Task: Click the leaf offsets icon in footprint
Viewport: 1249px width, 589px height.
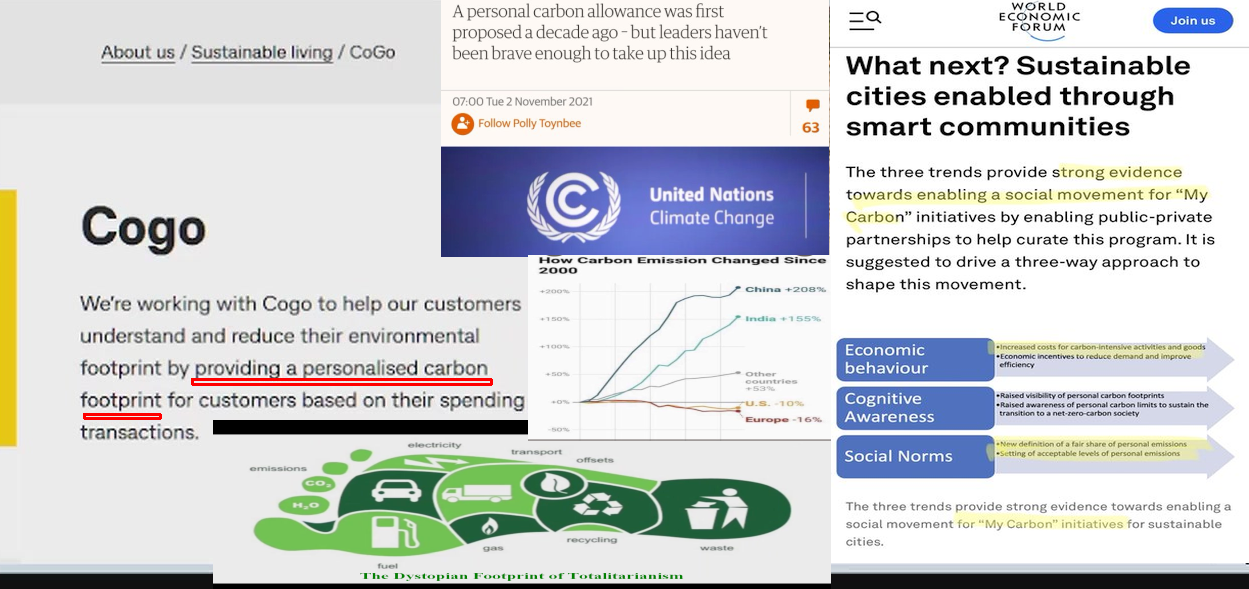Action: click(553, 483)
